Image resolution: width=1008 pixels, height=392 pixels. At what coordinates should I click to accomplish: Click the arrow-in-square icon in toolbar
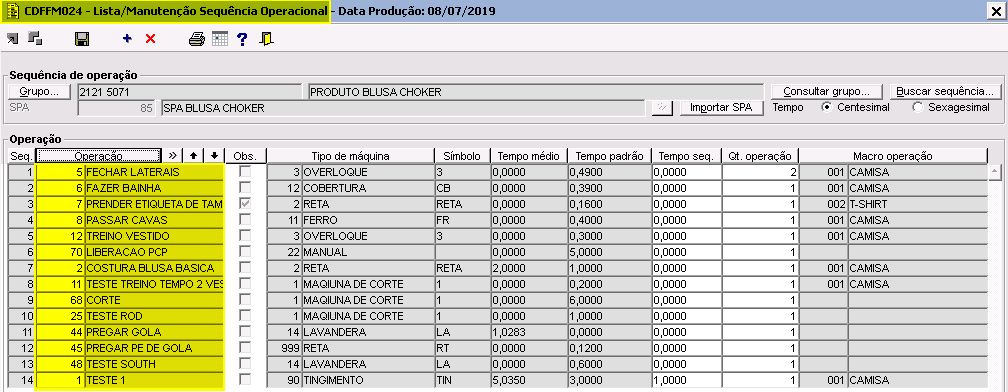click(13, 39)
